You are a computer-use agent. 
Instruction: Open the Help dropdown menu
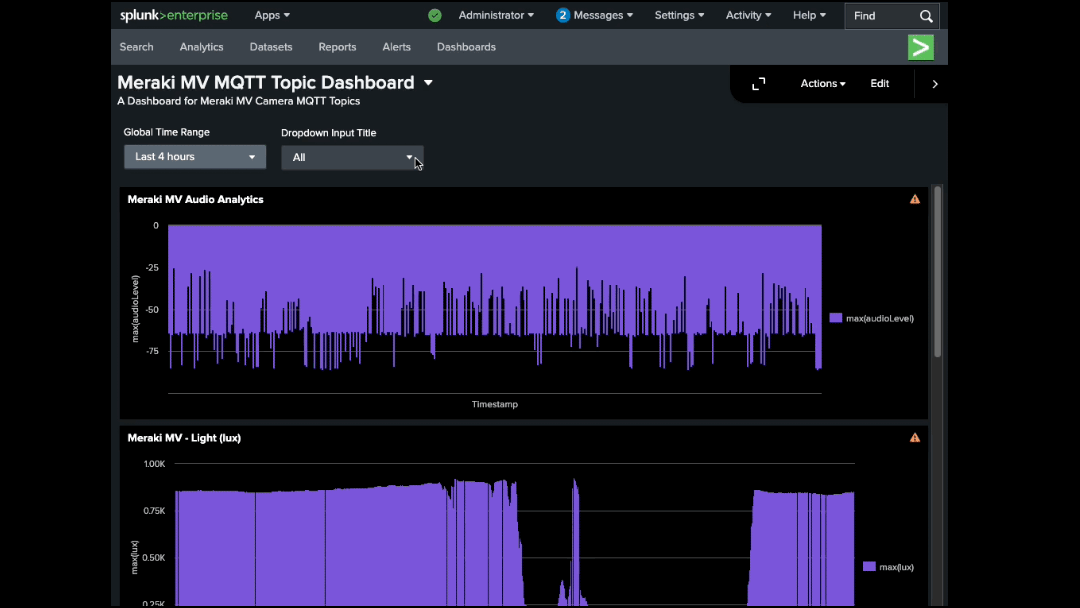pyautogui.click(x=809, y=15)
